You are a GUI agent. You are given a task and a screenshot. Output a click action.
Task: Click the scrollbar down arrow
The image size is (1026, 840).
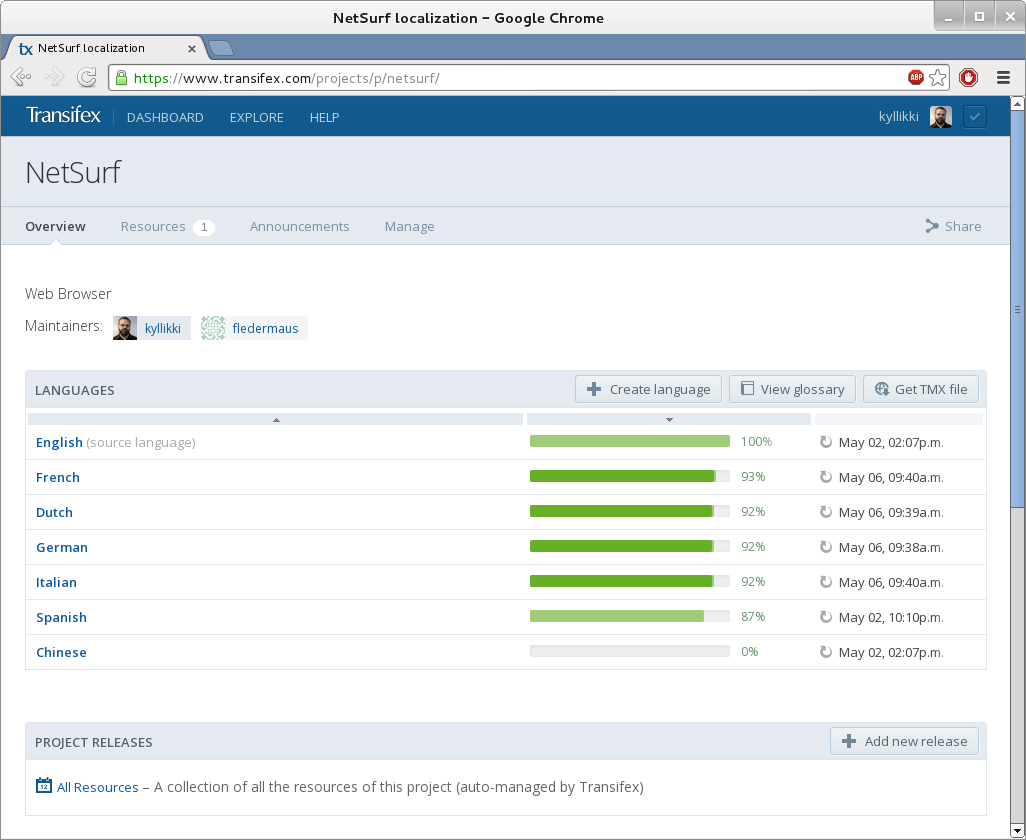pos(1017,832)
